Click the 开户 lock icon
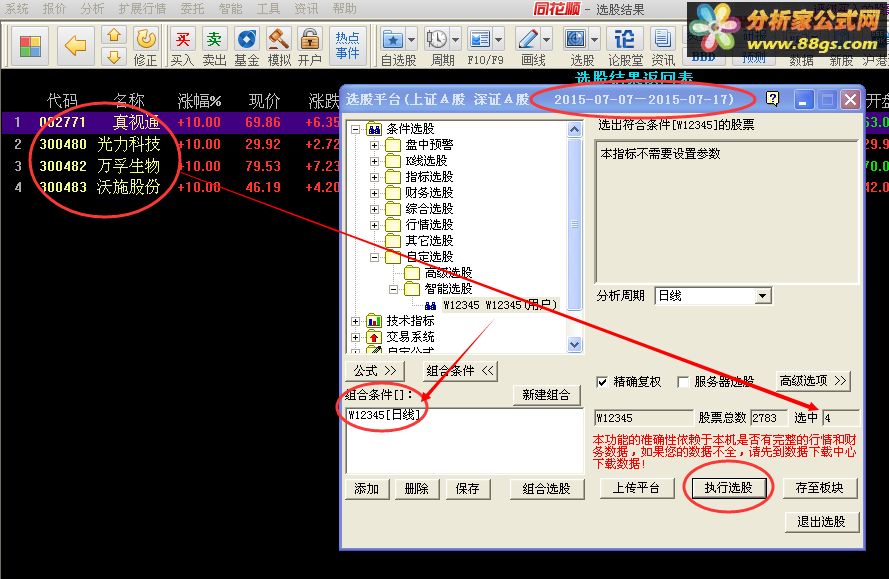The image size is (889, 579). 310,47
